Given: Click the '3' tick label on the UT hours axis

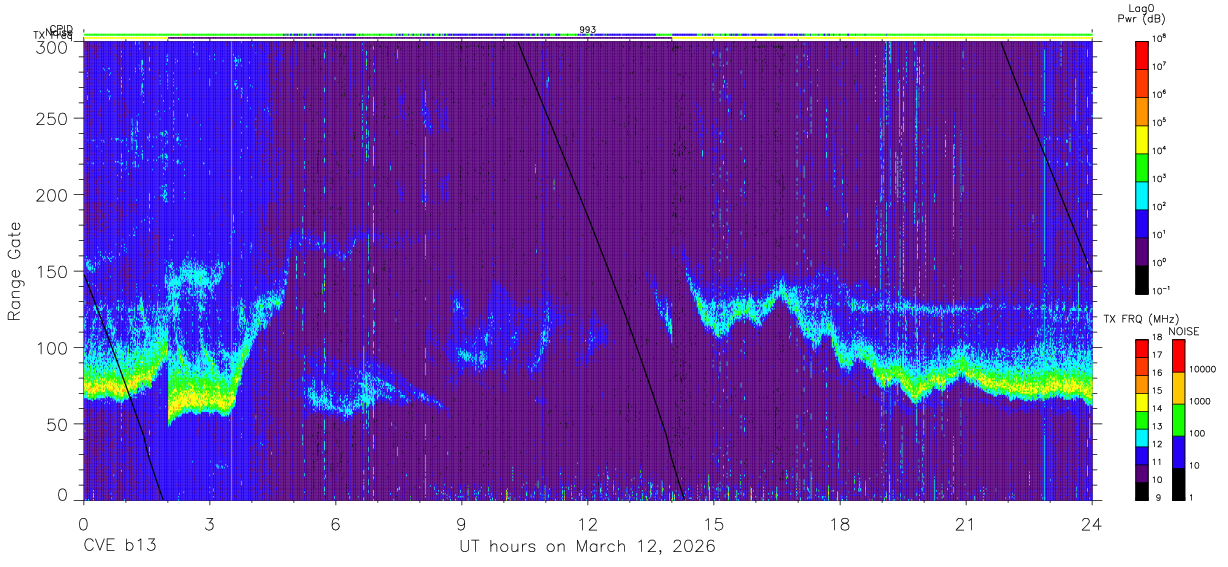Looking at the screenshot, I should 210,524.
